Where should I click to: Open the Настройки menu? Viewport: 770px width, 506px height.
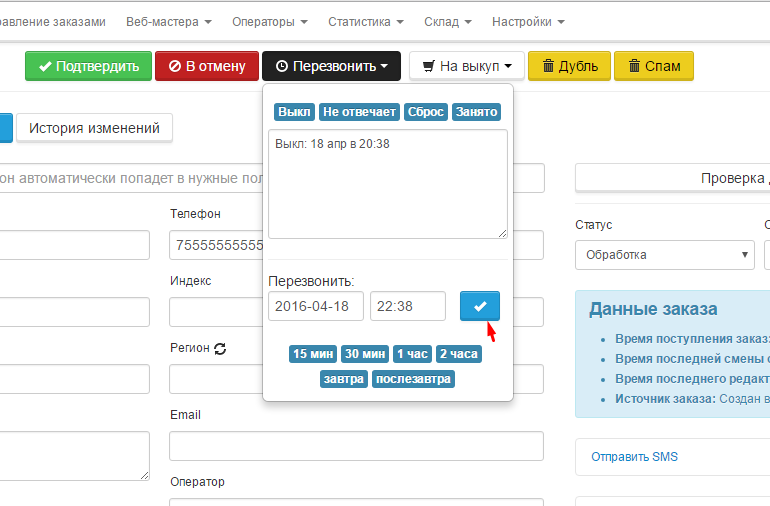(528, 22)
